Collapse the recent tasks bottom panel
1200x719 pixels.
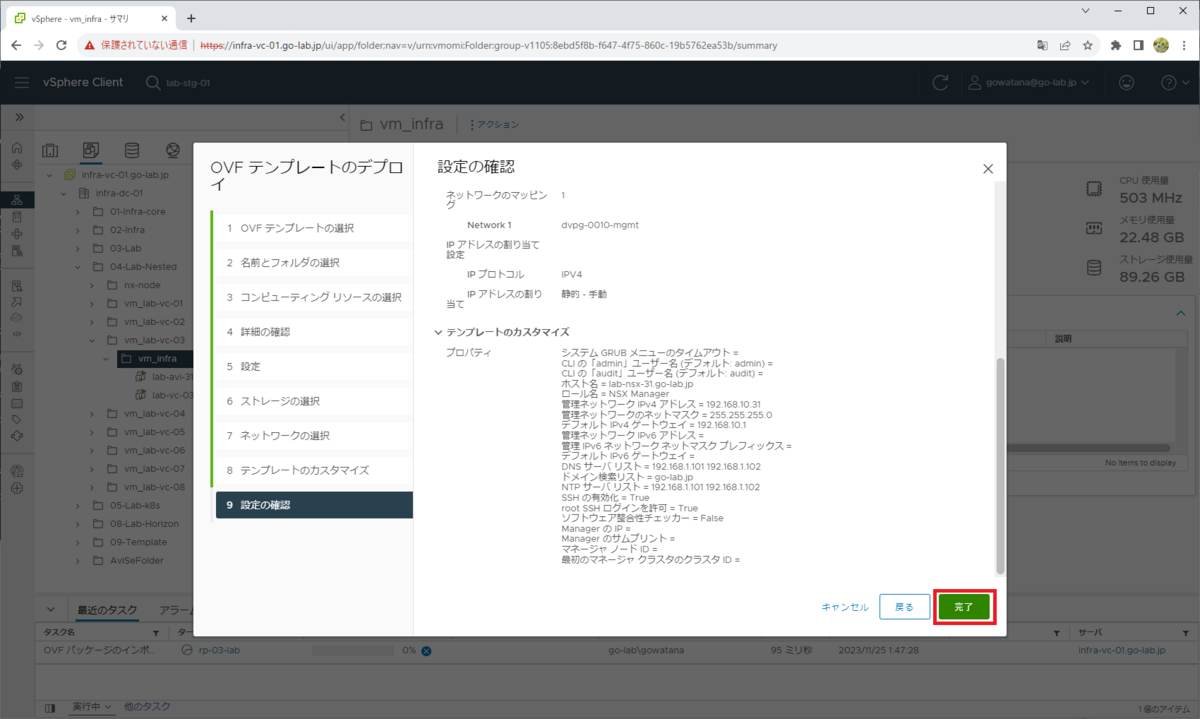coord(49,610)
